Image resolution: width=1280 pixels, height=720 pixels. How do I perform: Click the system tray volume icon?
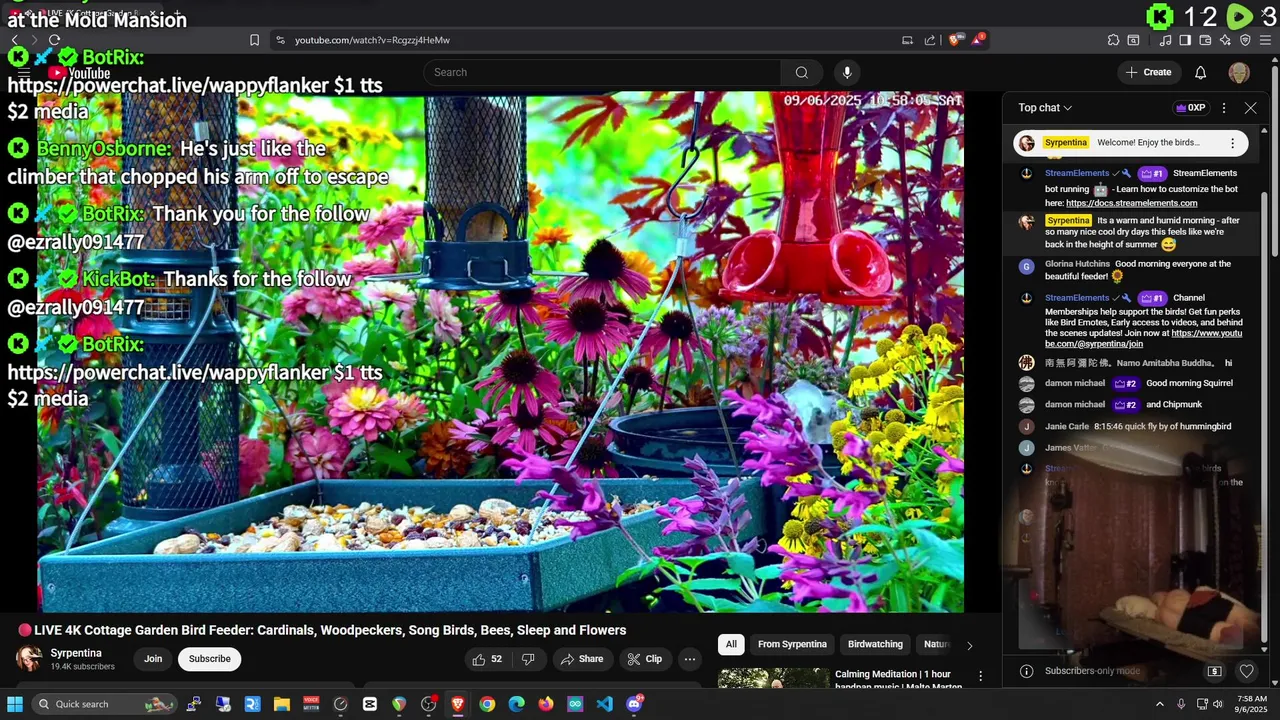[x=1218, y=704]
